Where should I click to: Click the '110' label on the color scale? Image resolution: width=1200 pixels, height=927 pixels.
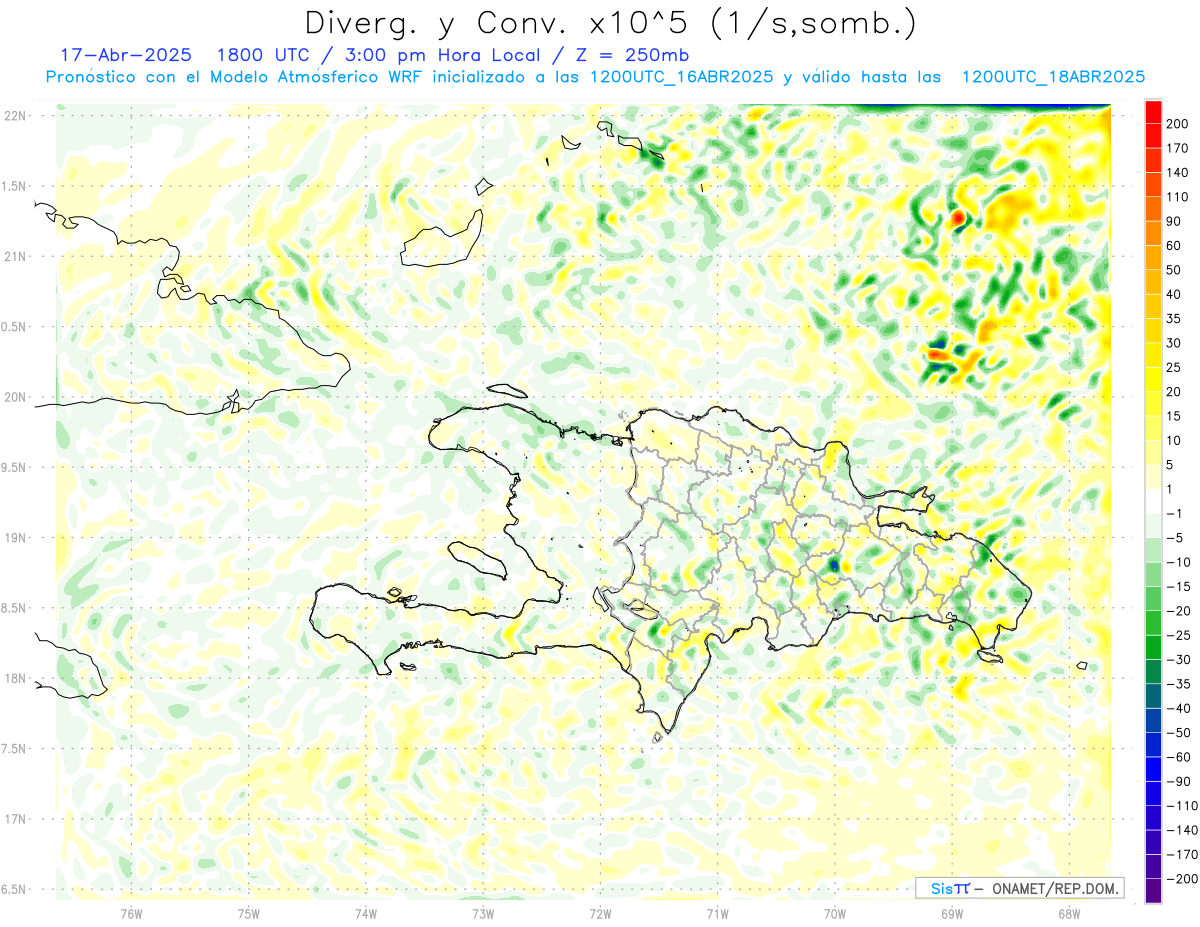tap(1179, 197)
